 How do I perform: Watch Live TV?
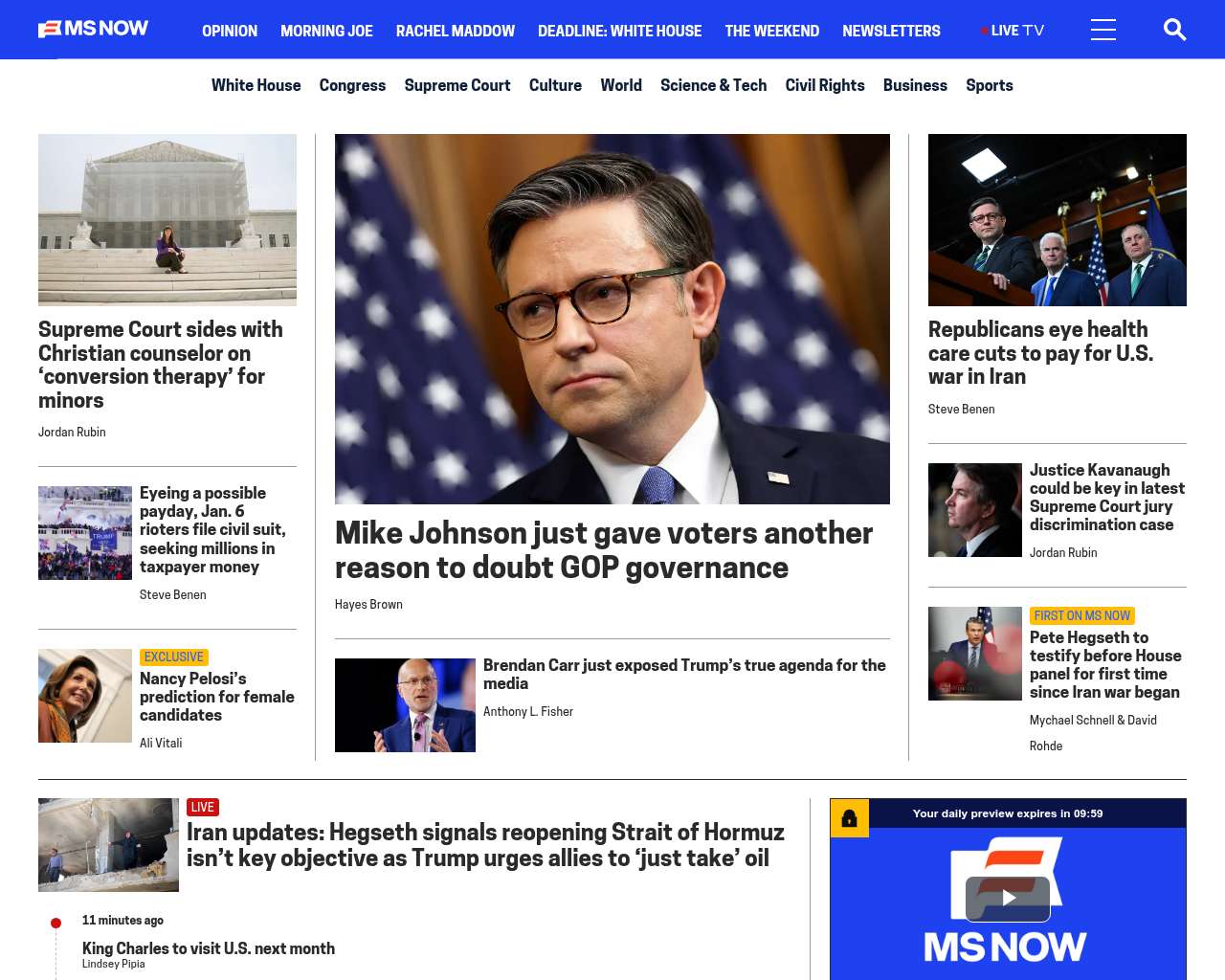[1013, 31]
